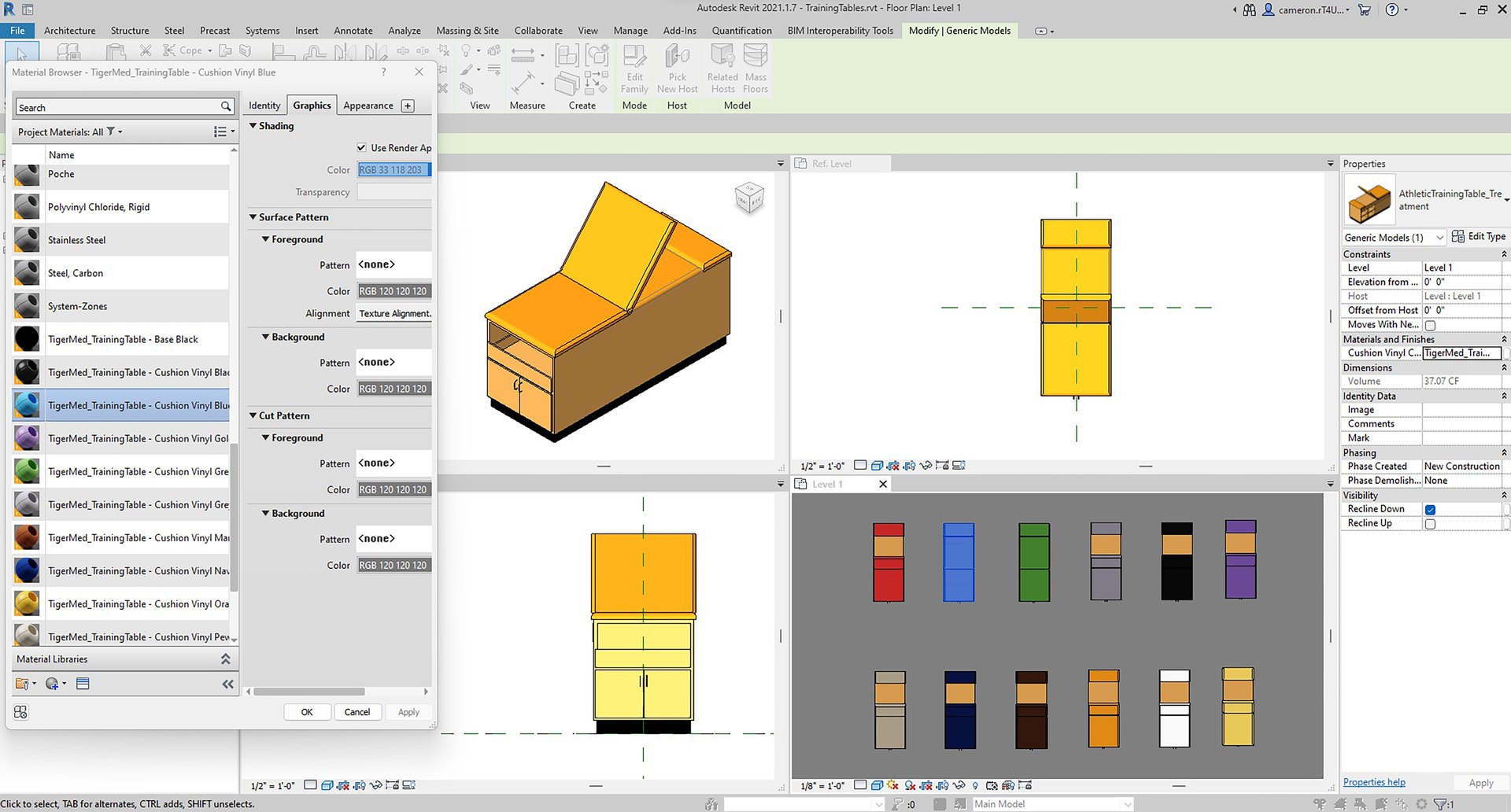The width and height of the screenshot is (1511, 812).
Task: Add asset with plus icon beside Appearance
Action: pyautogui.click(x=408, y=105)
